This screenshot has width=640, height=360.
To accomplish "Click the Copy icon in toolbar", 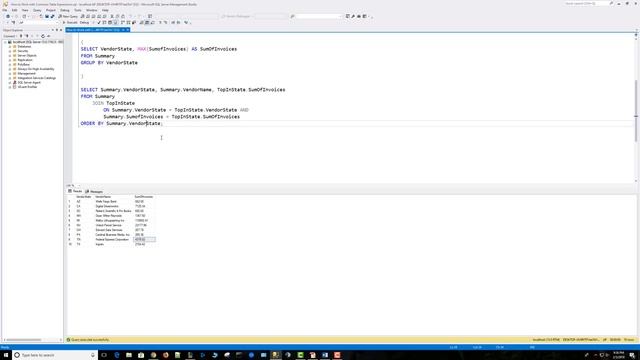I will (117, 16).
